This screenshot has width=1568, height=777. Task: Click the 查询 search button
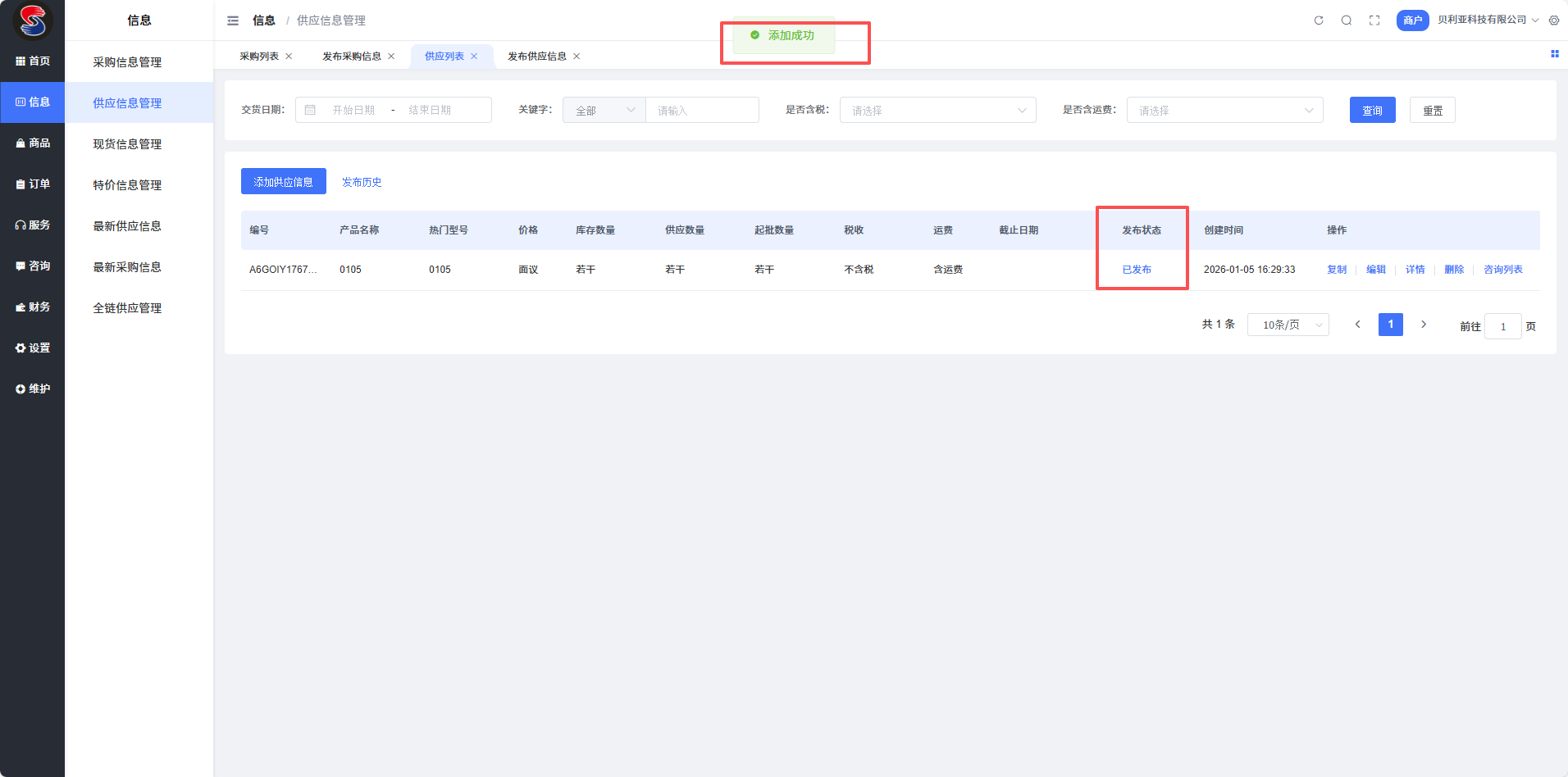pos(1372,110)
